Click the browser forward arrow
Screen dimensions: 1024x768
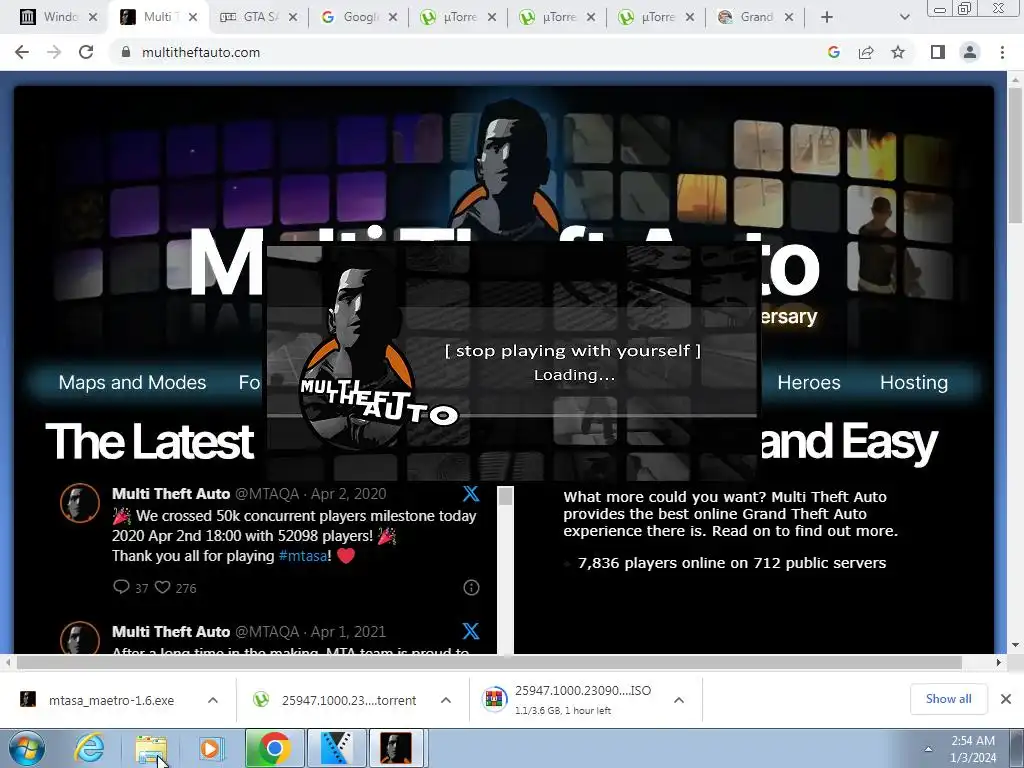click(54, 52)
